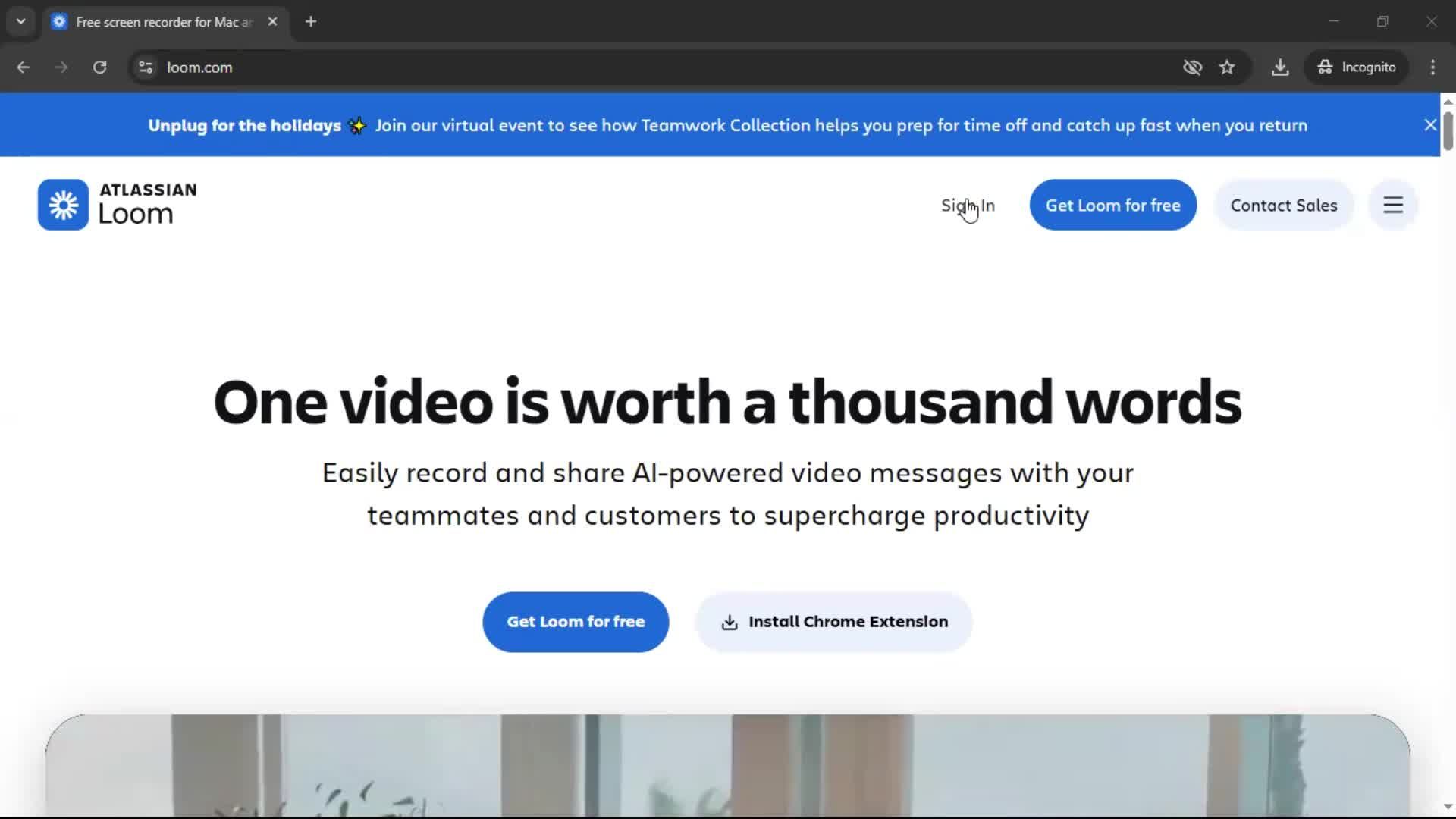Open Chrome three-dot menu
1456x819 pixels.
coord(1432,67)
